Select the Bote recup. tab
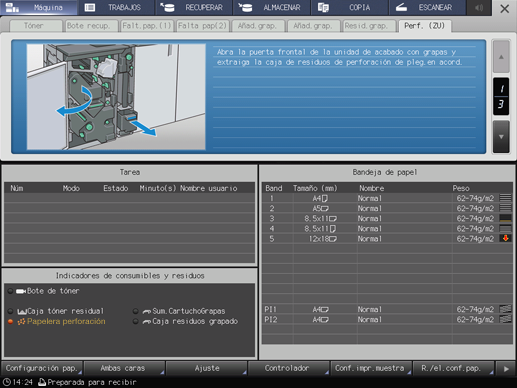The image size is (517, 388). click(x=91, y=26)
